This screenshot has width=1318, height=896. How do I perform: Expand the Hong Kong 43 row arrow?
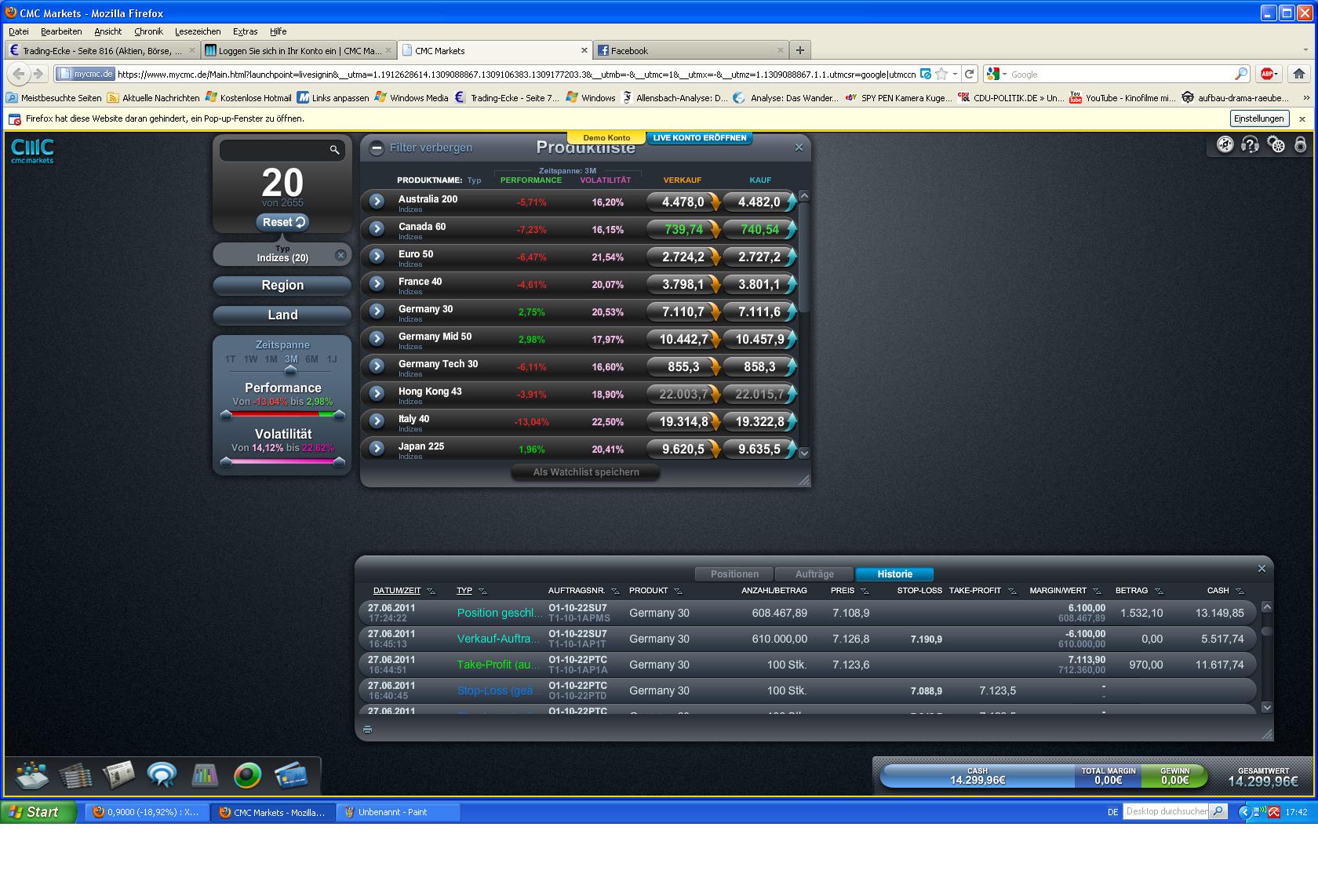(x=377, y=393)
